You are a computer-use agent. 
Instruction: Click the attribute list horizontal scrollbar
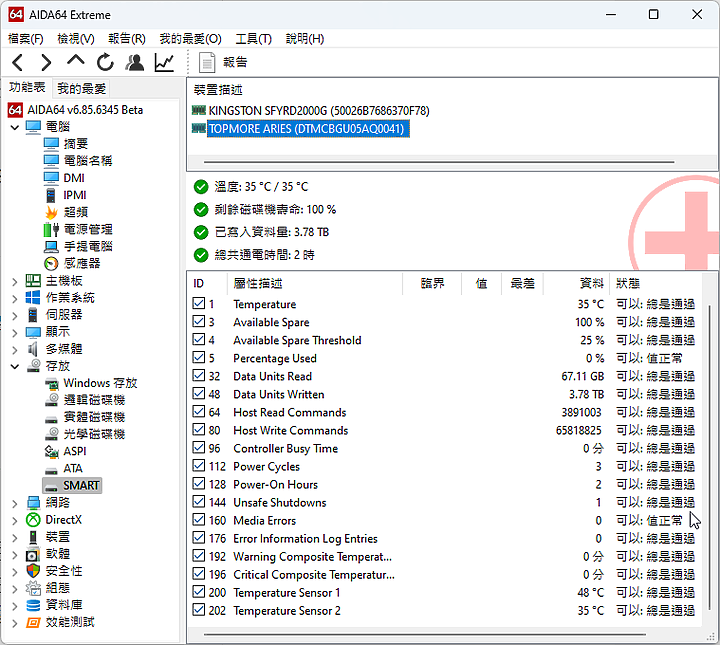(425, 634)
